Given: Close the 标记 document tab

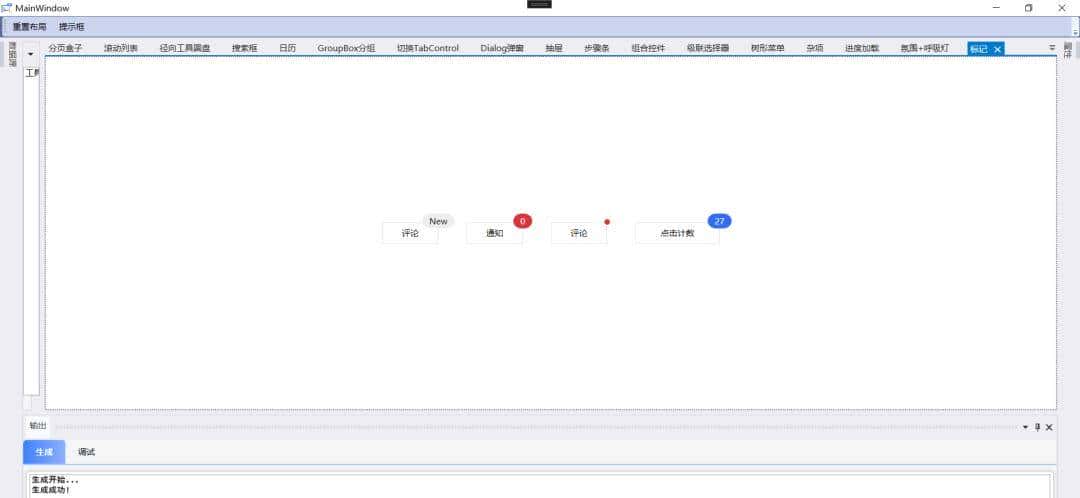Looking at the screenshot, I should click(997, 49).
